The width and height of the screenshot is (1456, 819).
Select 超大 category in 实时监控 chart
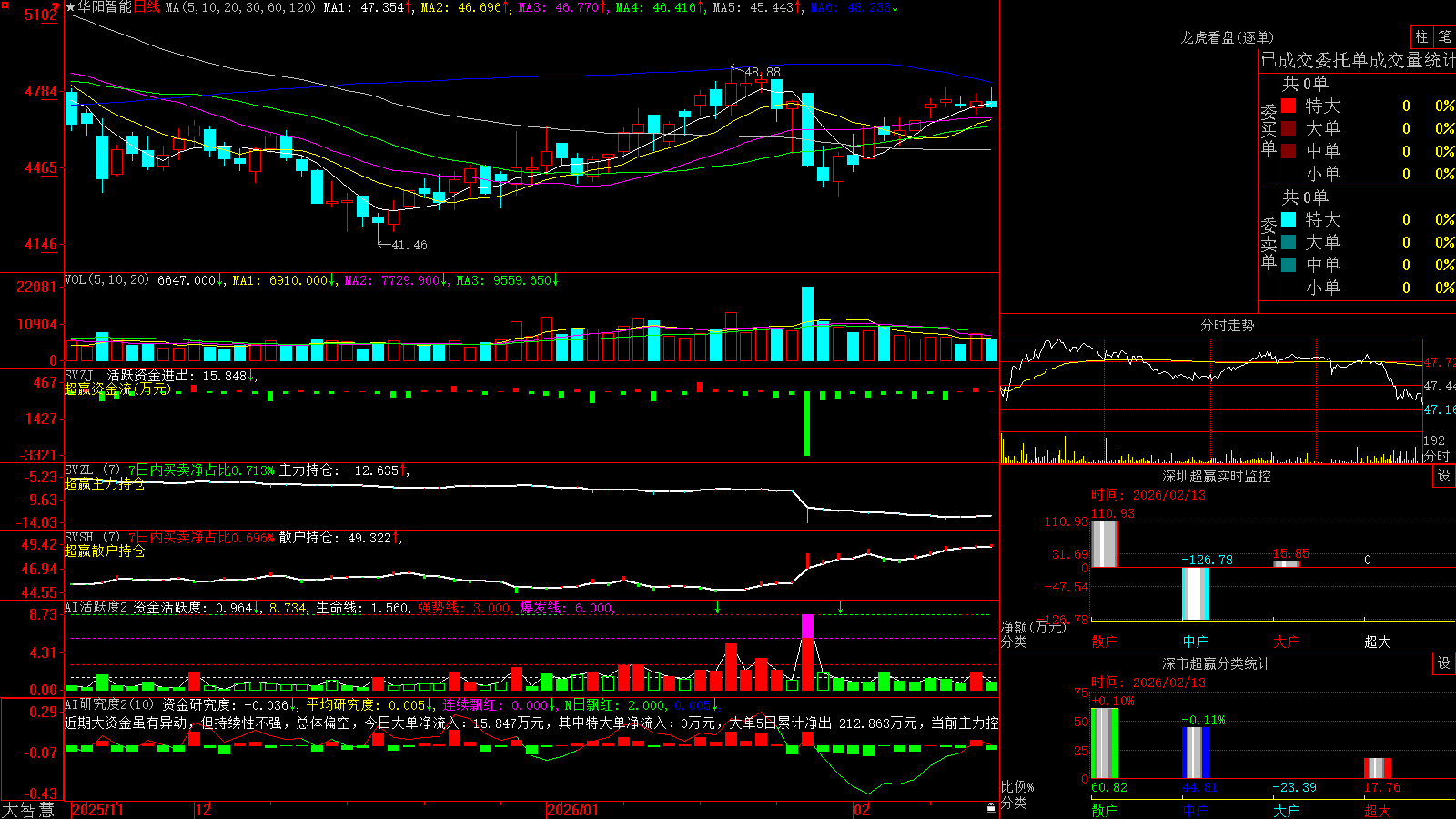[x=1378, y=642]
